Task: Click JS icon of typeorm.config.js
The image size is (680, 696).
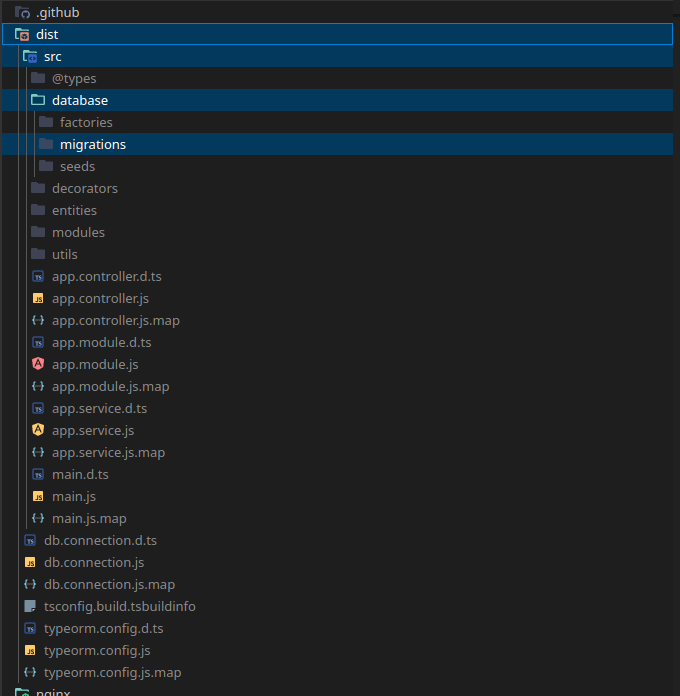Action: click(30, 650)
